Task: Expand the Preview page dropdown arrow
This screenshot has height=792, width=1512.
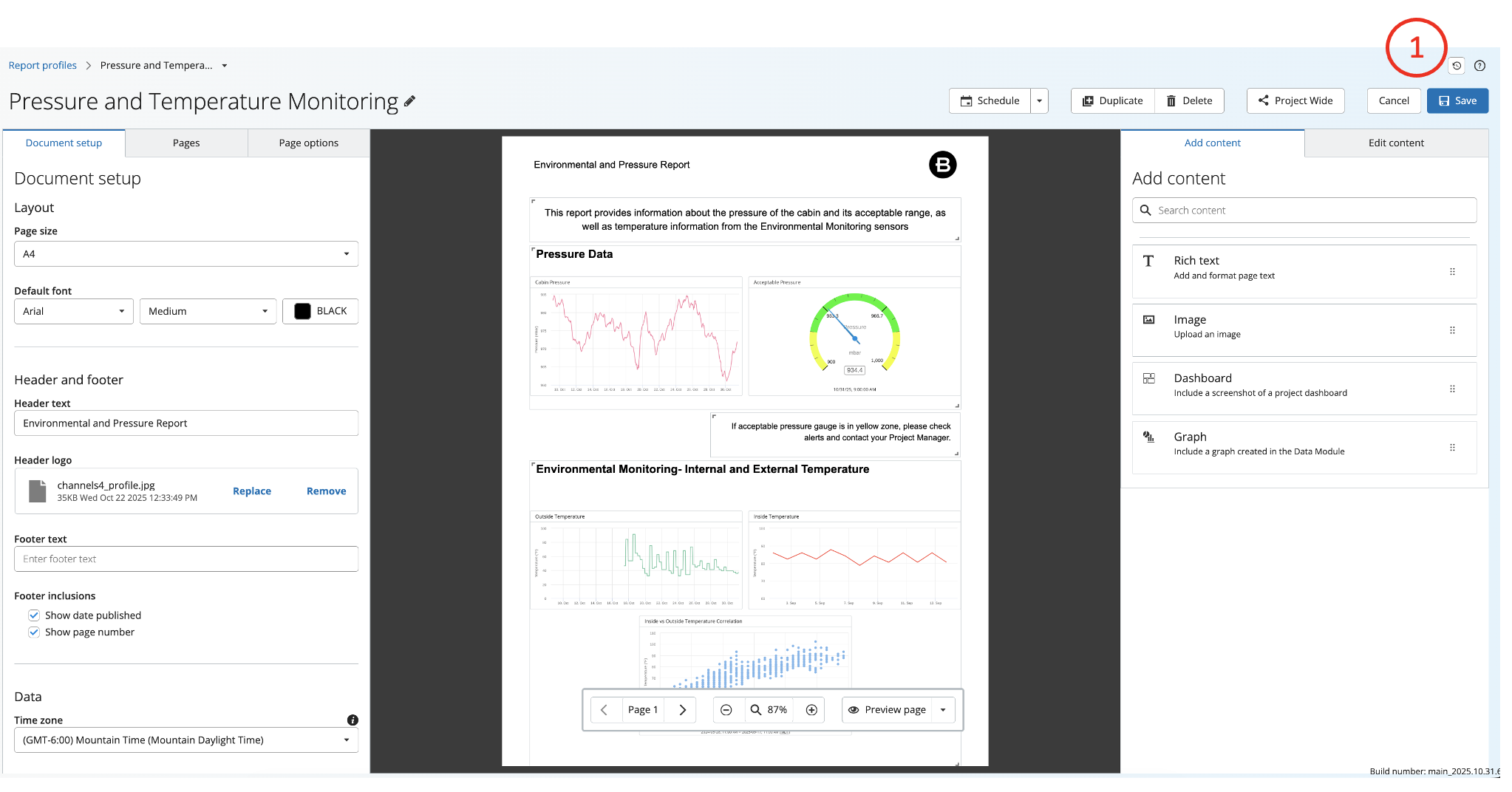Action: 943,710
